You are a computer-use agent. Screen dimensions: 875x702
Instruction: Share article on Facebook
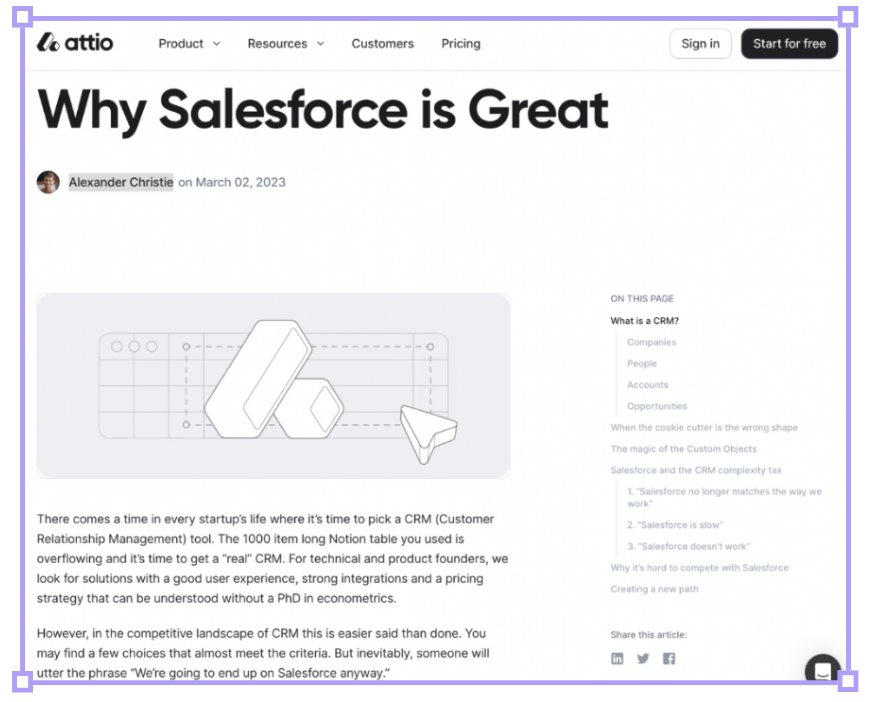pyautogui.click(x=669, y=658)
